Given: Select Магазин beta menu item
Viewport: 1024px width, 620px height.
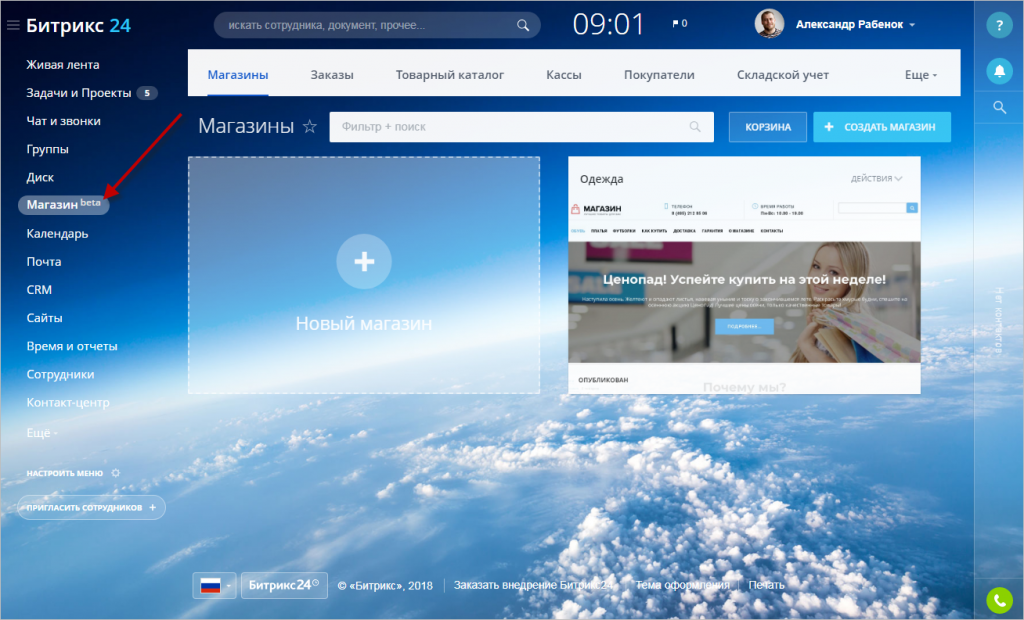Looking at the screenshot, I should tap(63, 204).
